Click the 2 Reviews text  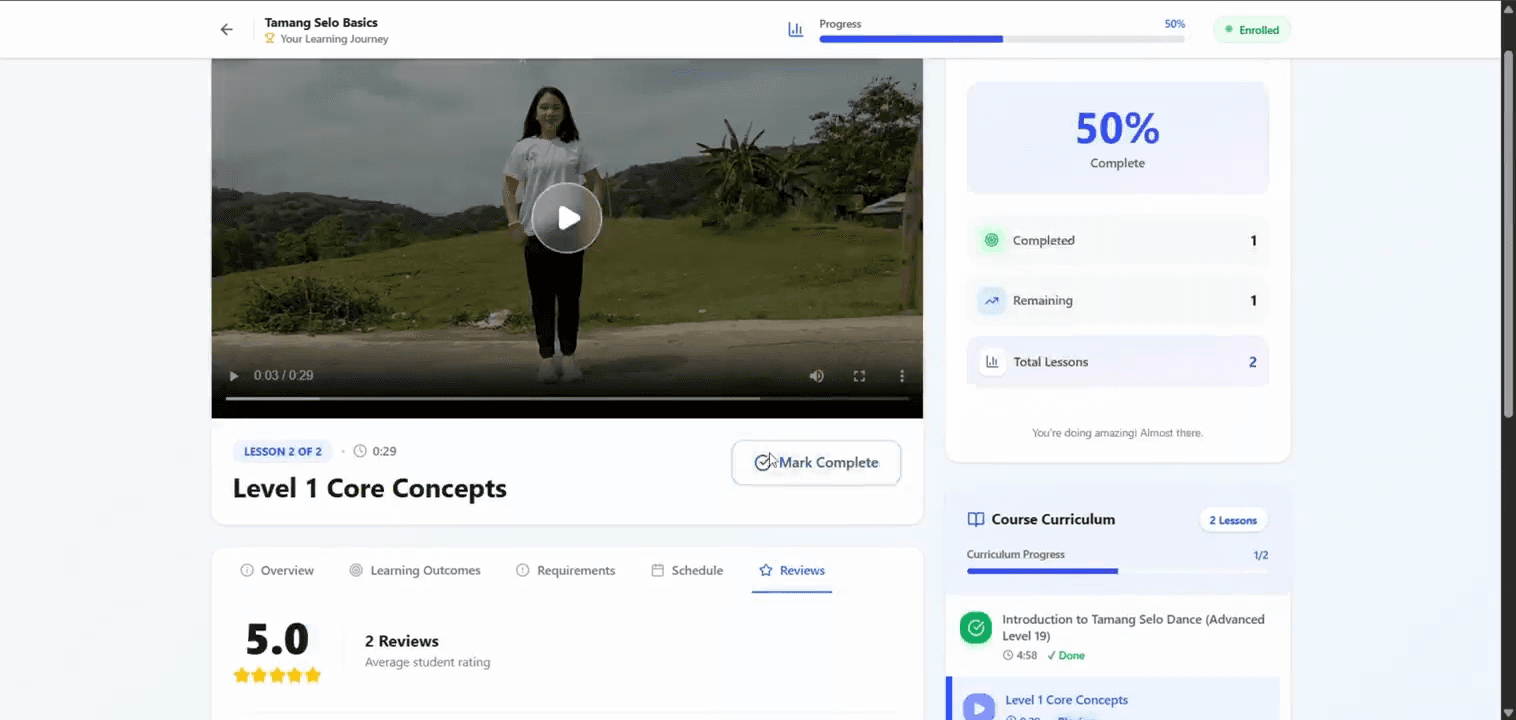(402, 641)
